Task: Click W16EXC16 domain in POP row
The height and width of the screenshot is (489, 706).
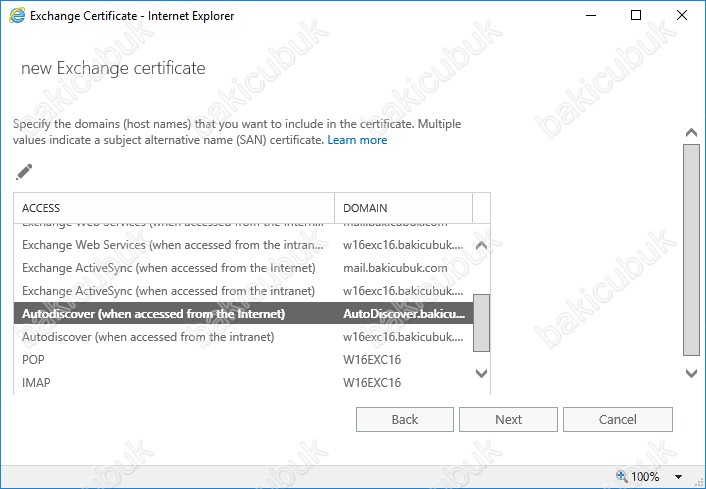Action: [x=372, y=360]
